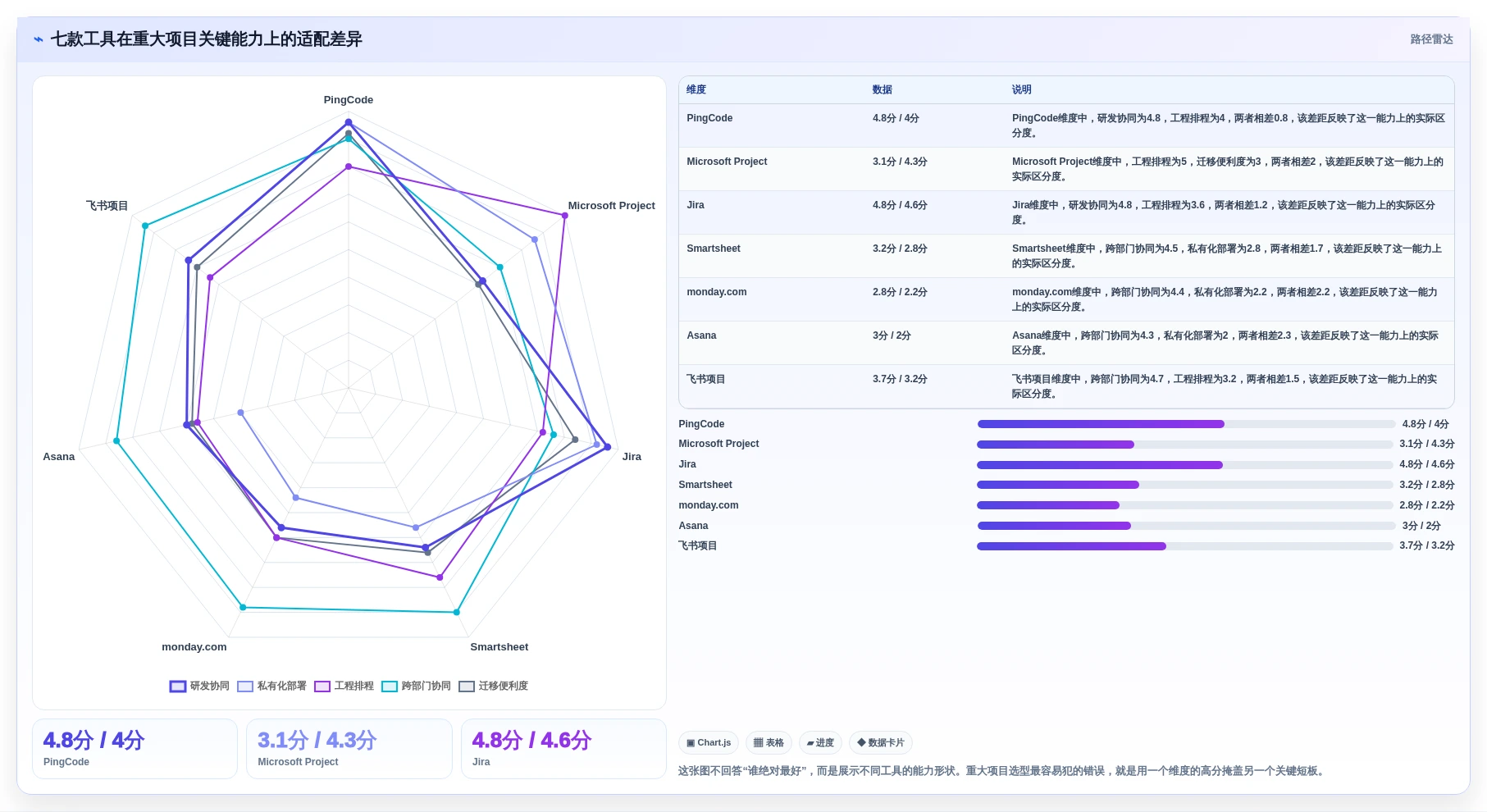Image resolution: width=1487 pixels, height=812 pixels.
Task: Click the Chart.js tag chip
Action: tap(709, 743)
